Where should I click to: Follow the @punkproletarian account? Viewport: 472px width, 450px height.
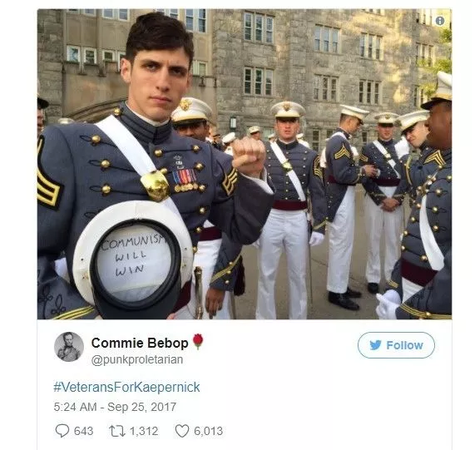[396, 345]
